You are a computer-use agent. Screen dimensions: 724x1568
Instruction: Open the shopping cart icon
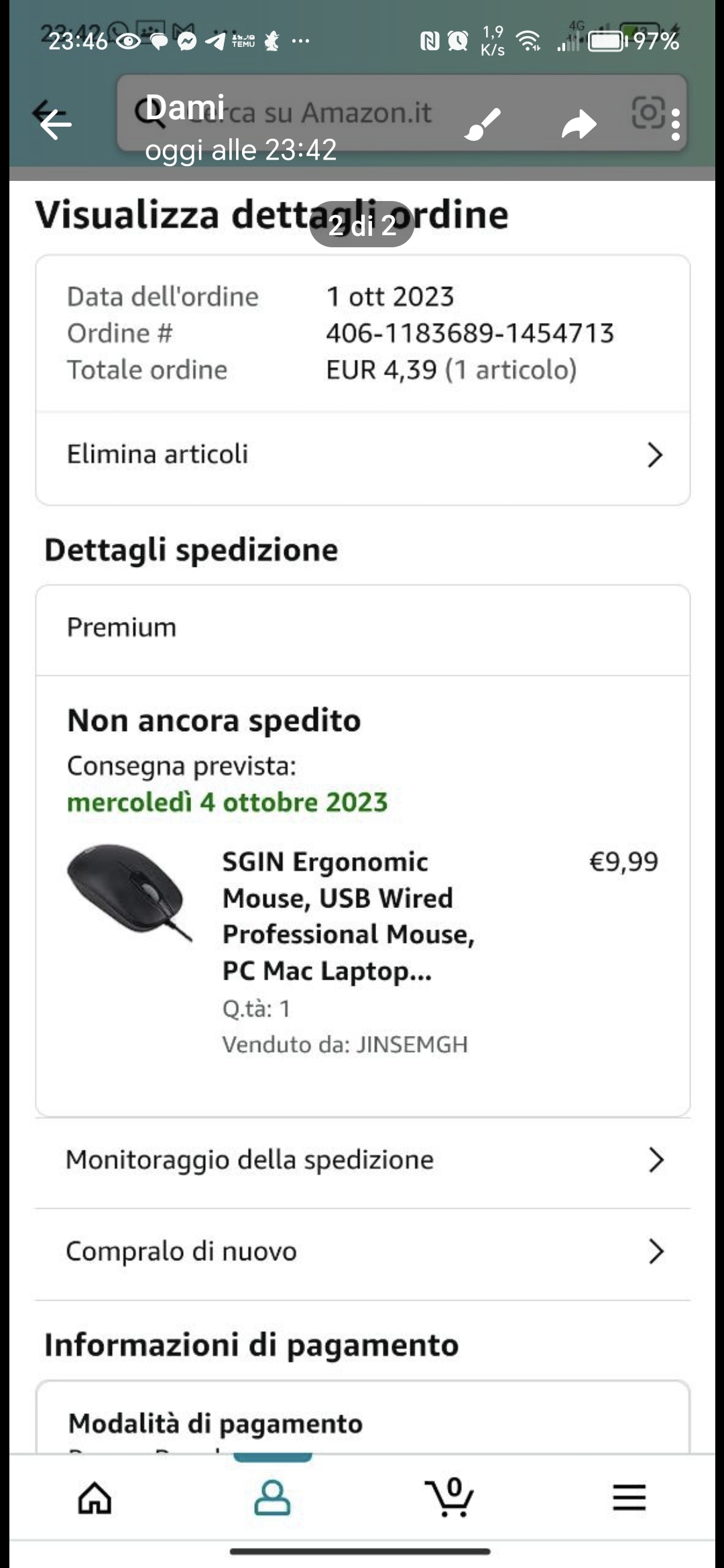click(450, 1498)
